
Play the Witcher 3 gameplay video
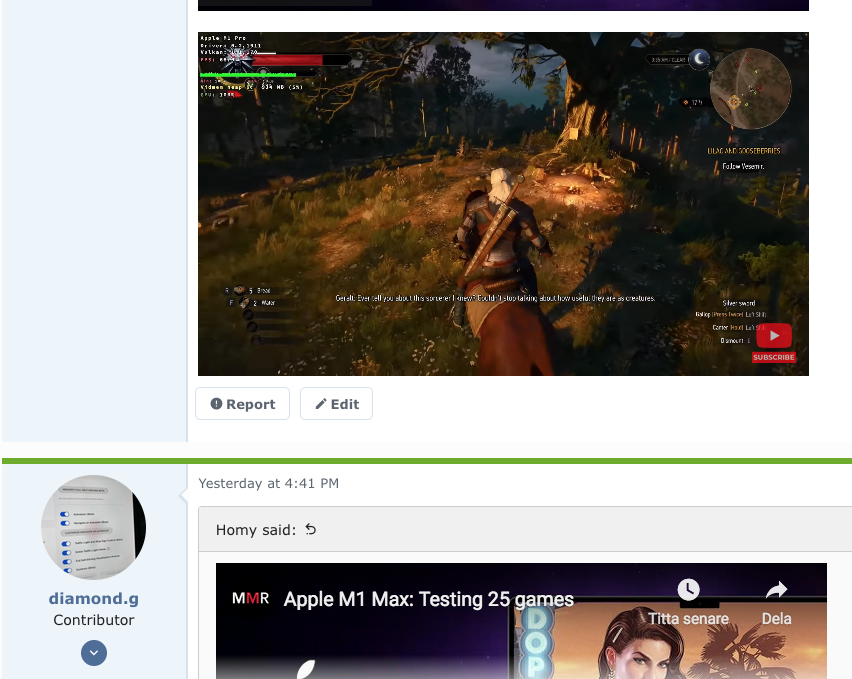coord(503,204)
